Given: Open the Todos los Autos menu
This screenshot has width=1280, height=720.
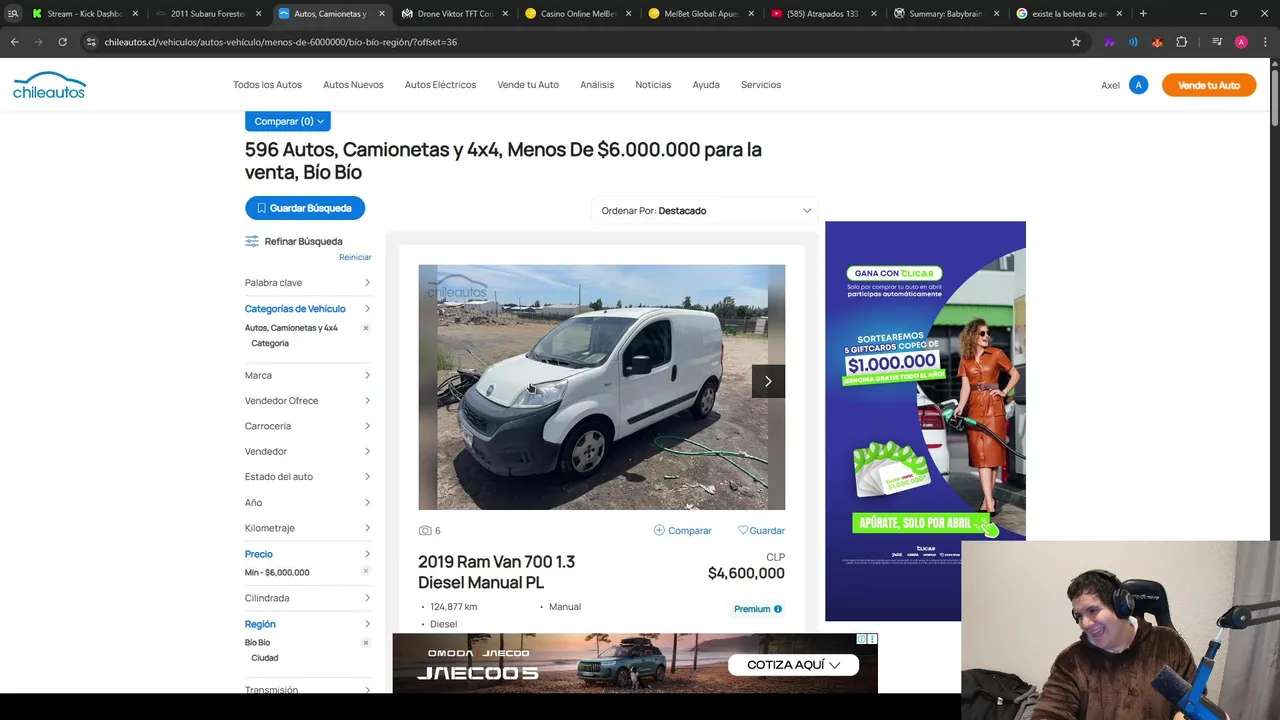Looking at the screenshot, I should point(267,85).
